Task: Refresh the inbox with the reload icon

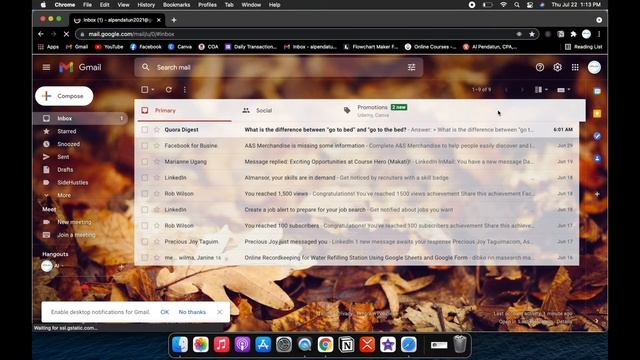Action: (169, 89)
